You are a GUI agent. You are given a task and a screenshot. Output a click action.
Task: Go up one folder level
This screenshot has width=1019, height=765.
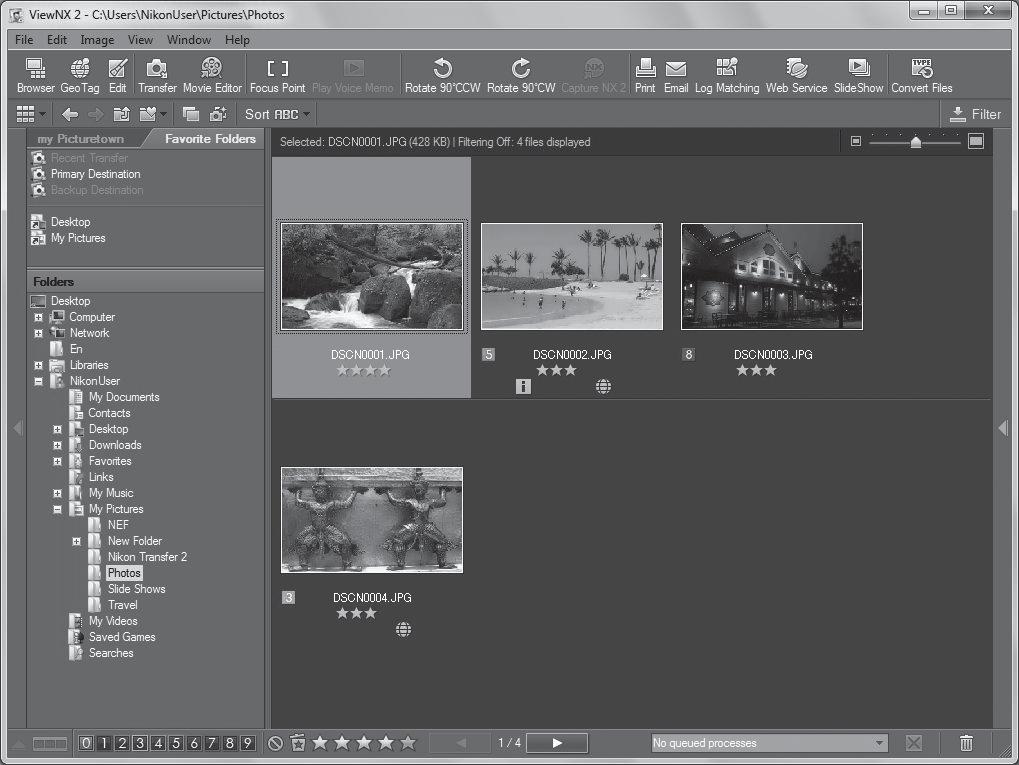(122, 114)
